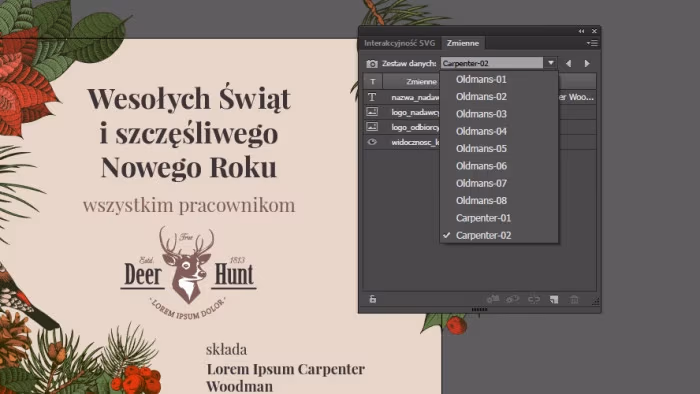Go to the next data set arrow

click(x=587, y=63)
